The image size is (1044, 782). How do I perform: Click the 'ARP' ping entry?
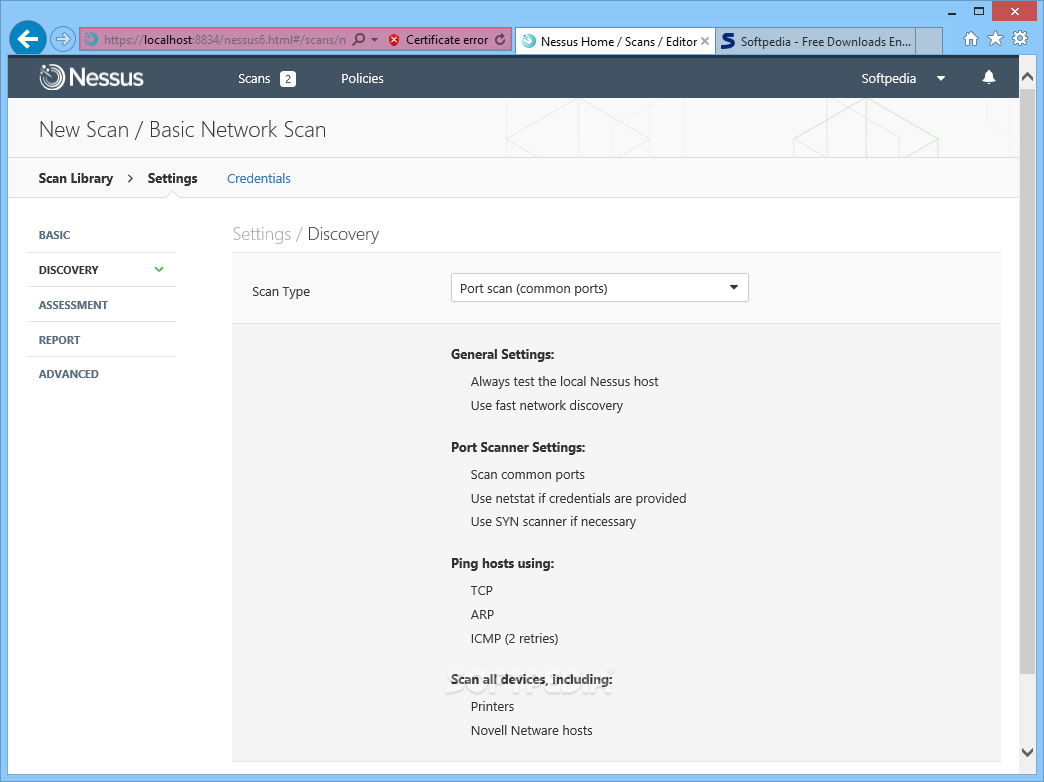click(482, 615)
